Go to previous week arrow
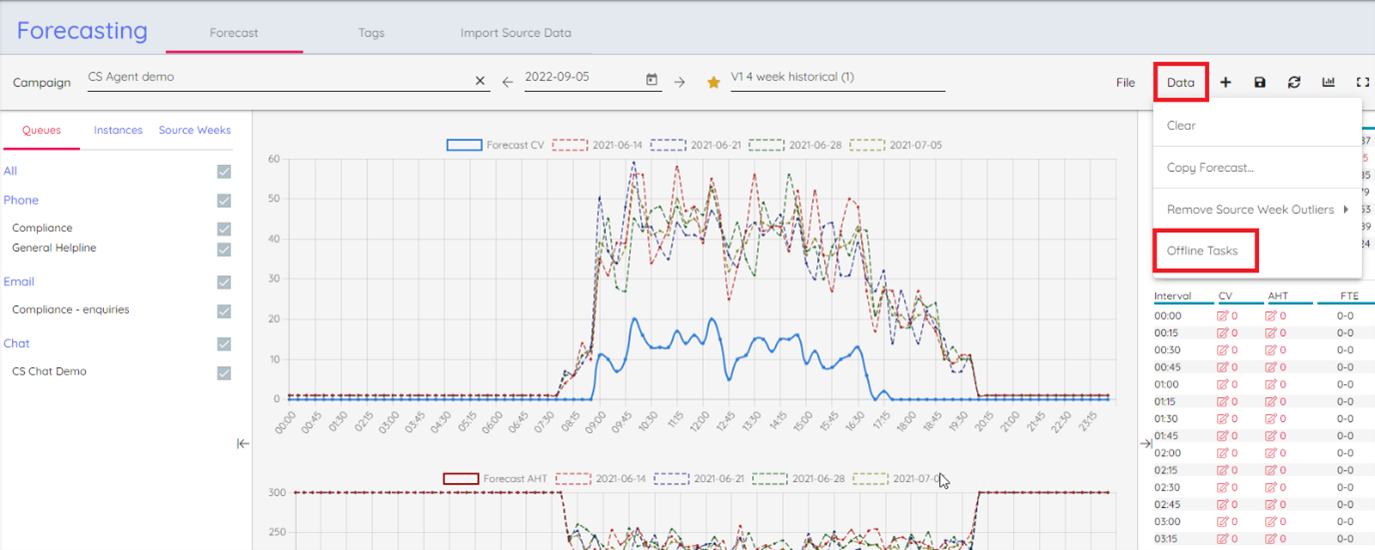This screenshot has width=1375, height=550. click(508, 82)
